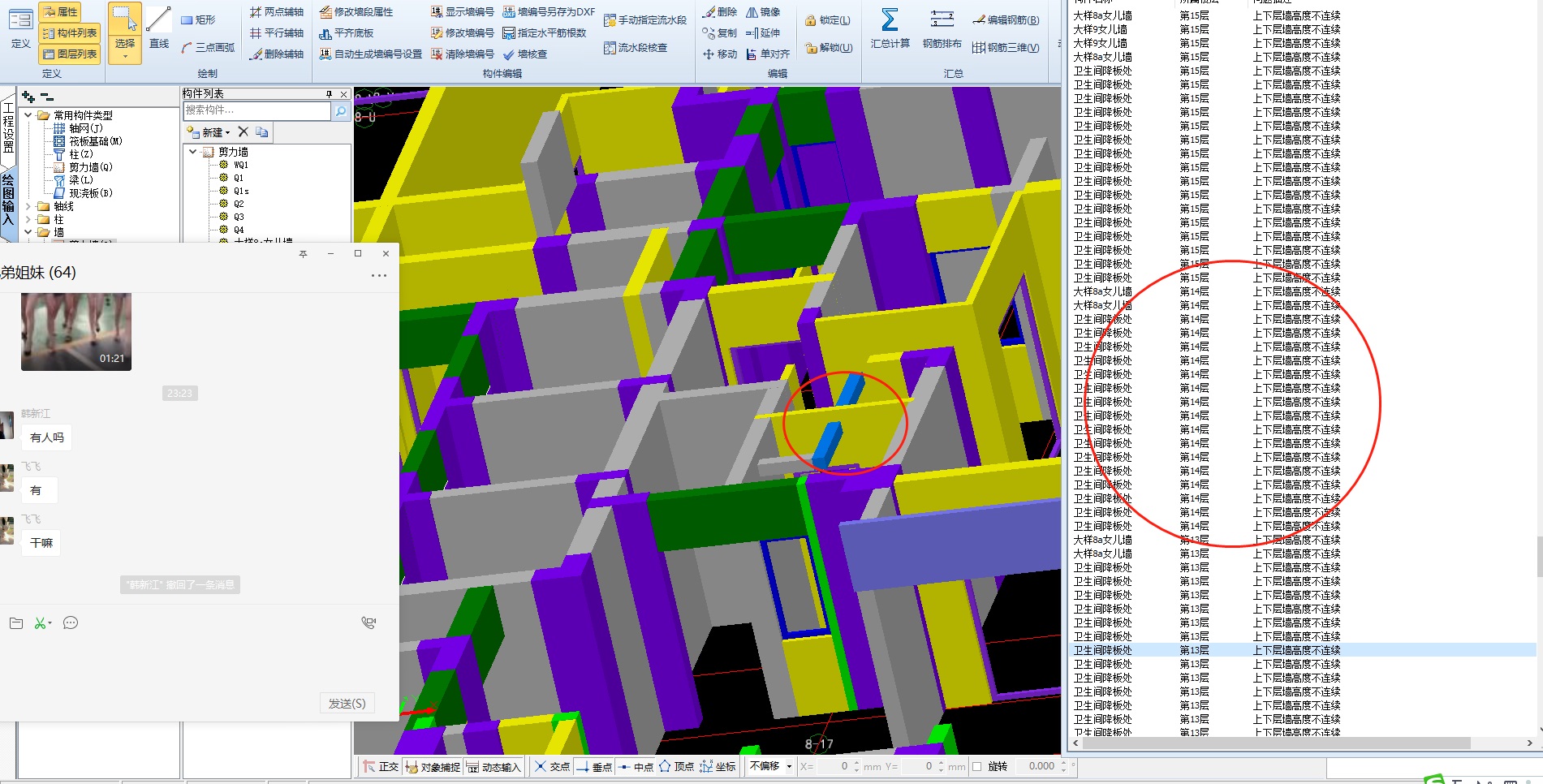Screen dimensions: 1543x784
Task: Click the 解锁(U) unlock button
Action: pos(829,47)
